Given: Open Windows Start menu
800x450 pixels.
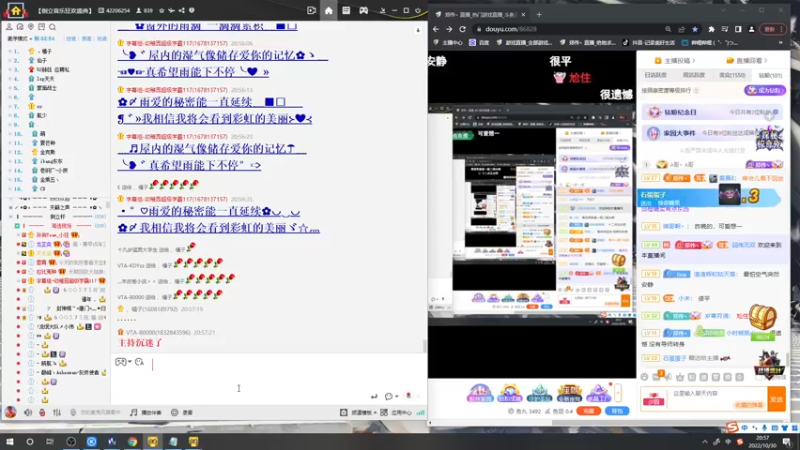Looking at the screenshot, I should [9, 441].
